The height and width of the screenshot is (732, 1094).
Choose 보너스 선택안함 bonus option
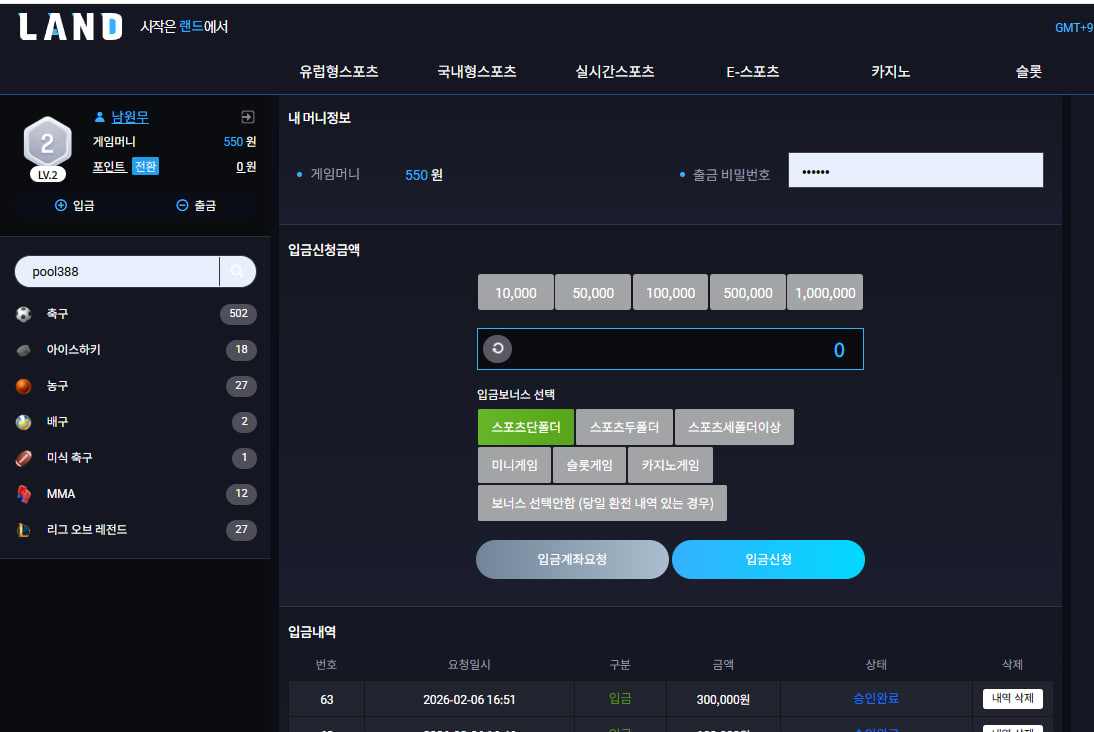pyautogui.click(x=602, y=503)
